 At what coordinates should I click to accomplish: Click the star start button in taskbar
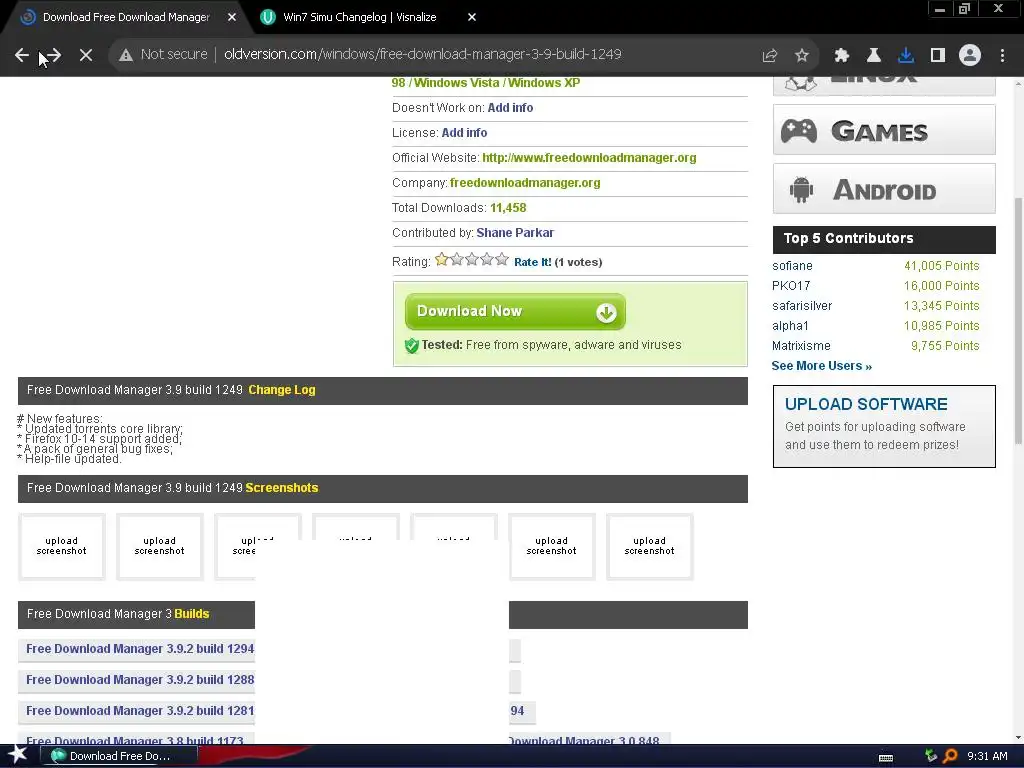coord(18,755)
